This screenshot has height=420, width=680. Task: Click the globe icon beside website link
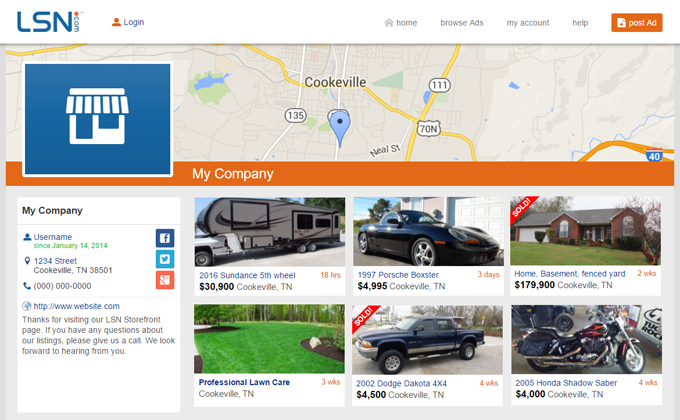coord(27,306)
